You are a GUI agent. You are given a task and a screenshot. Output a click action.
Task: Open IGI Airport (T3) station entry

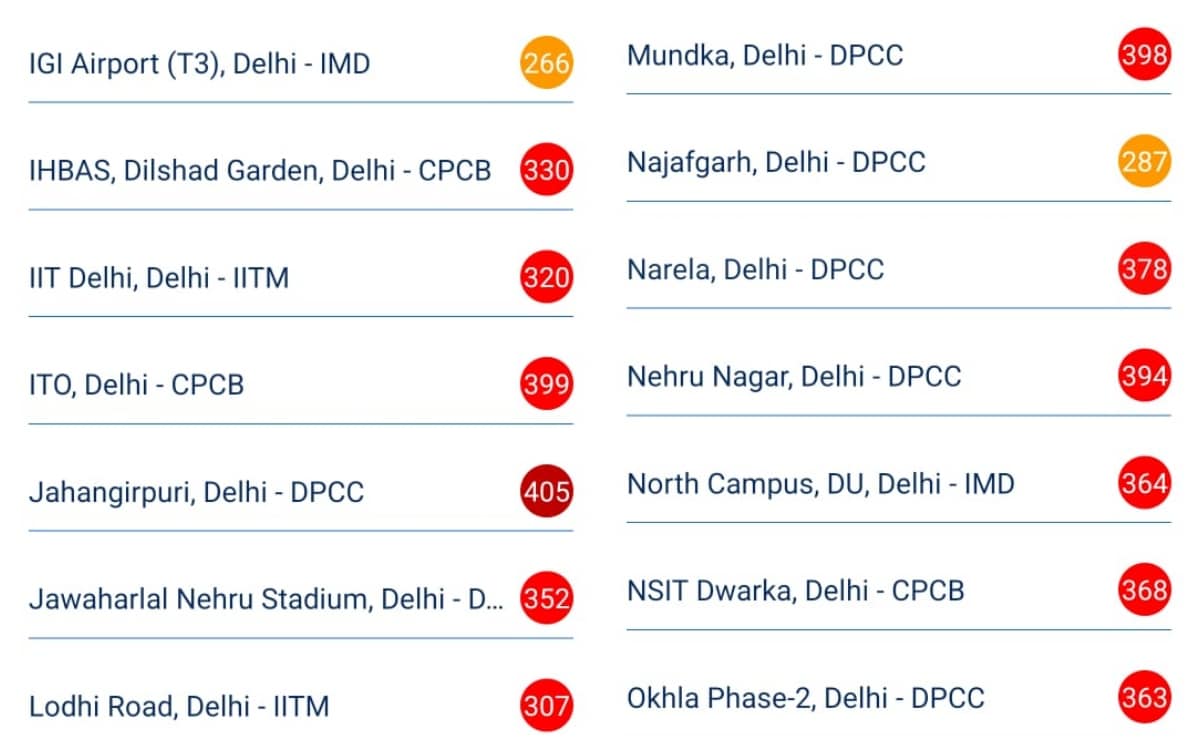200,65
